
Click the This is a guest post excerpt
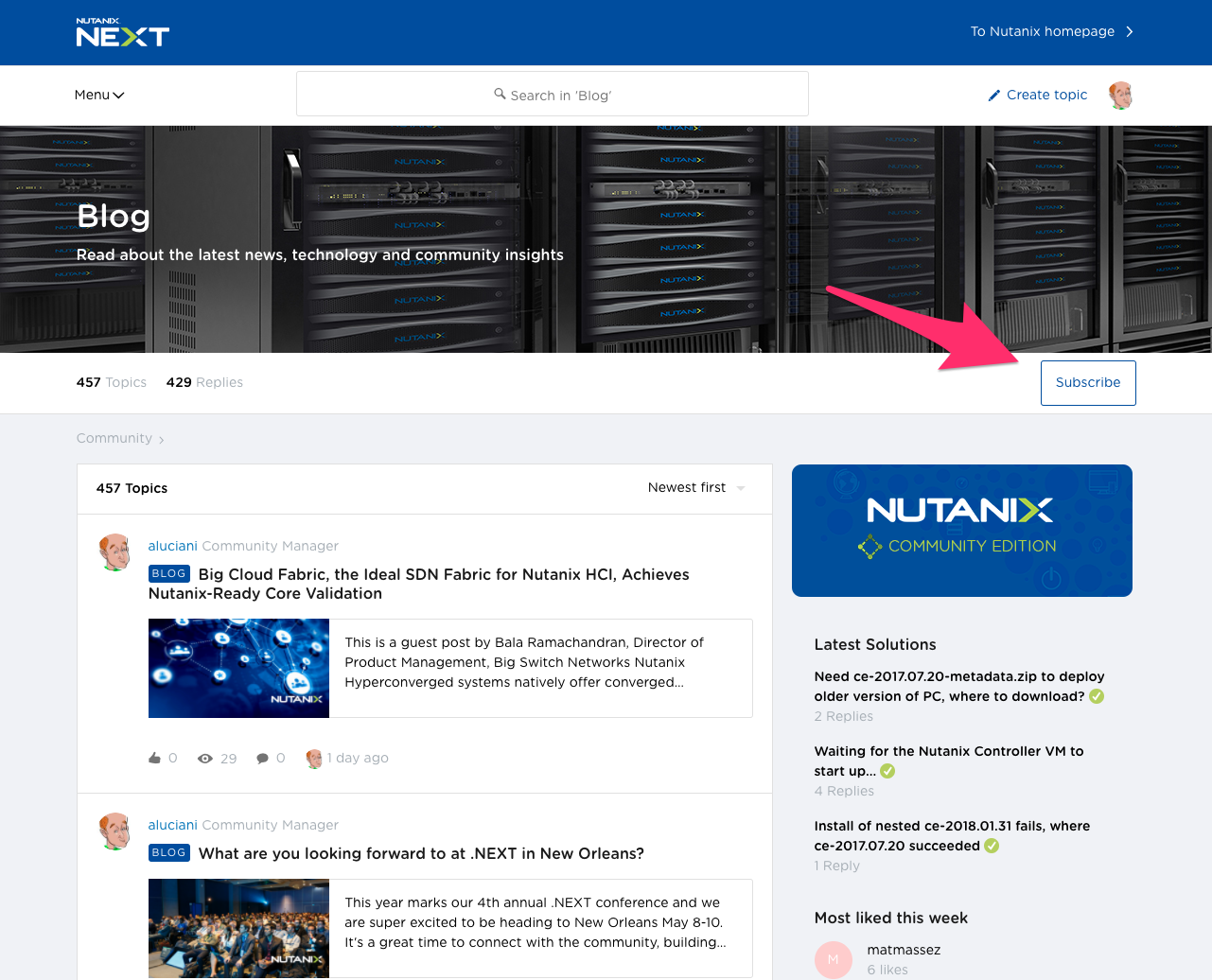tap(524, 662)
